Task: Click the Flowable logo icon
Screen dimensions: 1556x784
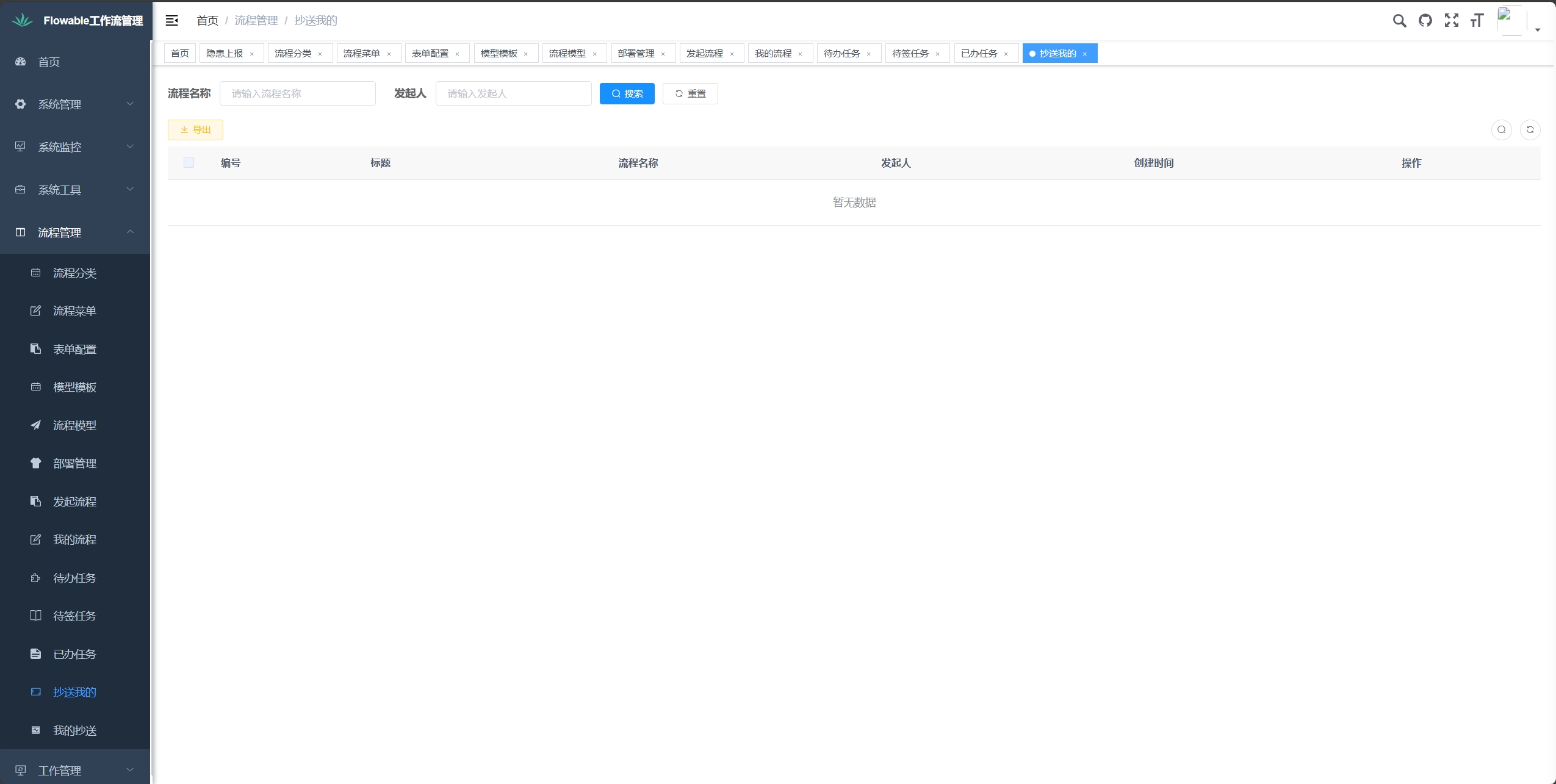Action: click(23, 21)
